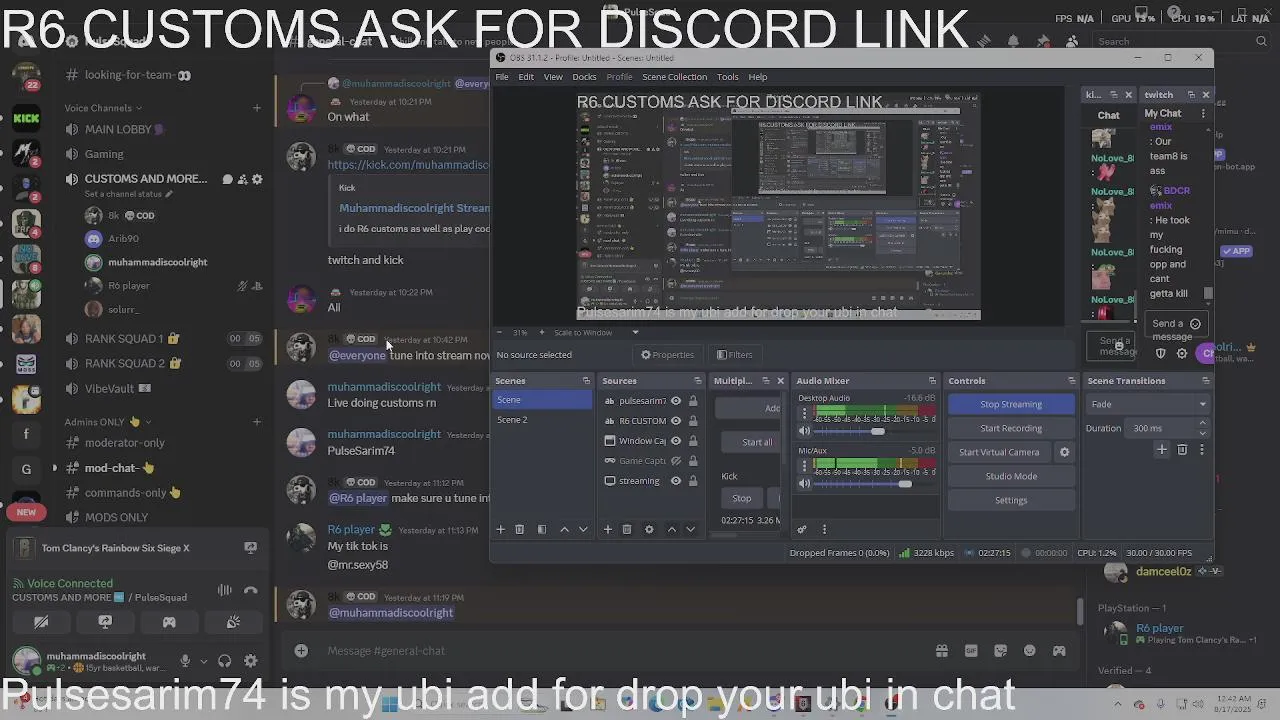Open scene filters icon in Scenes toolbar
Viewport: 1280px width, 720px height.
541,529
